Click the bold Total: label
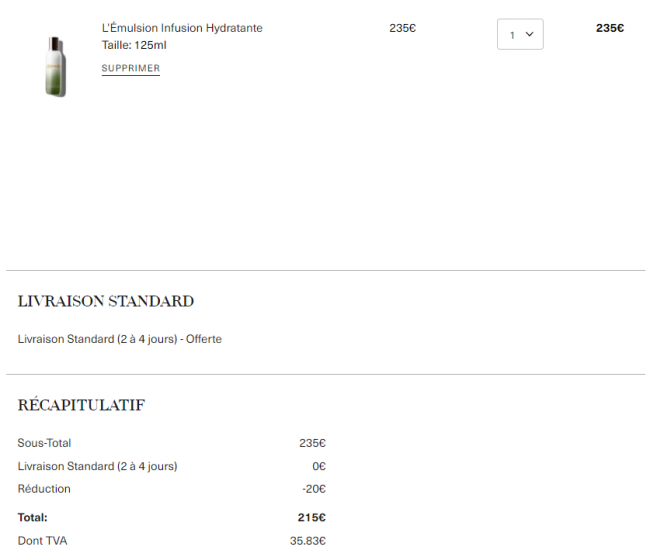The width and height of the screenshot is (650, 557). point(32,518)
